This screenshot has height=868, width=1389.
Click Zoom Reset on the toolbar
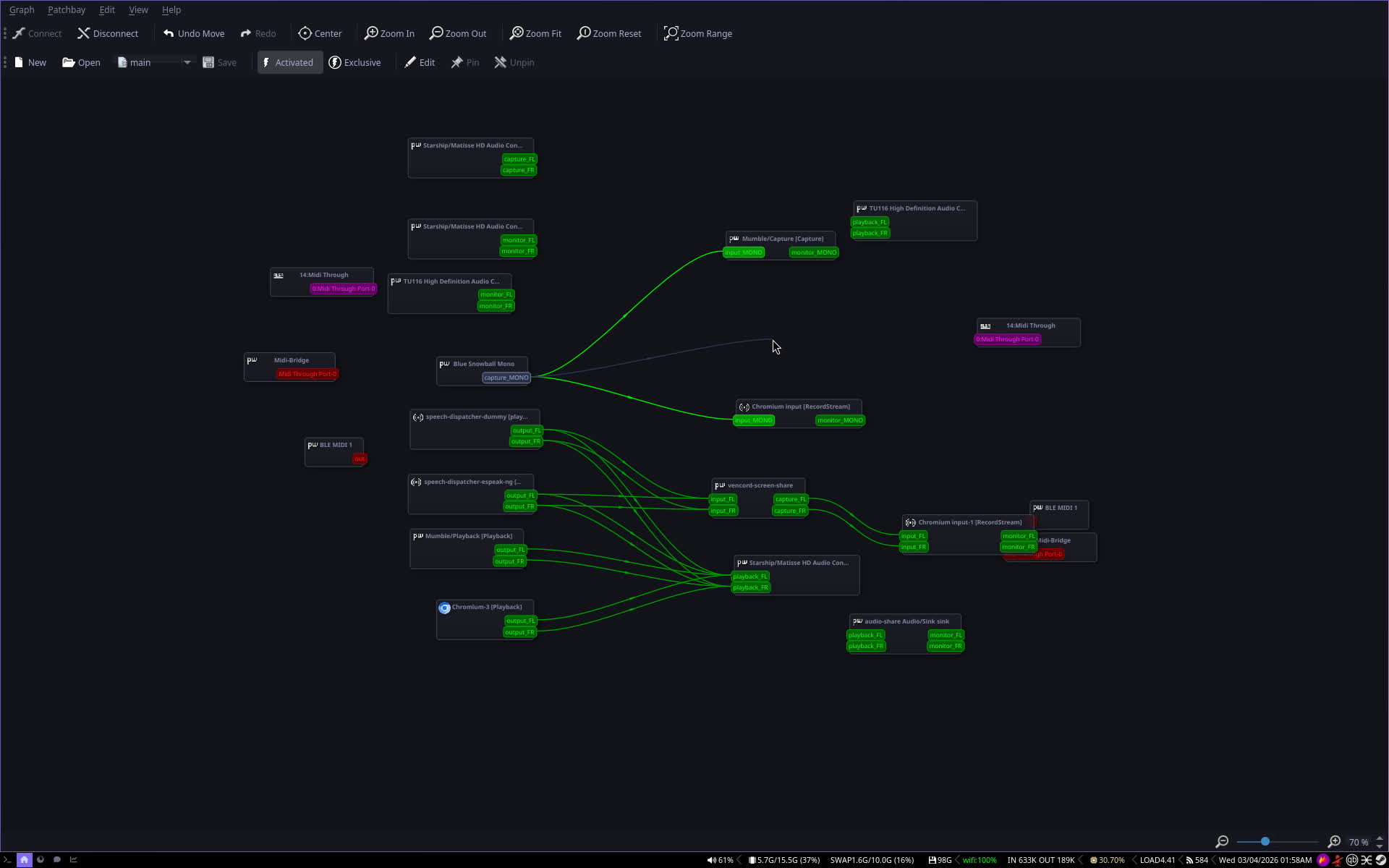(610, 33)
